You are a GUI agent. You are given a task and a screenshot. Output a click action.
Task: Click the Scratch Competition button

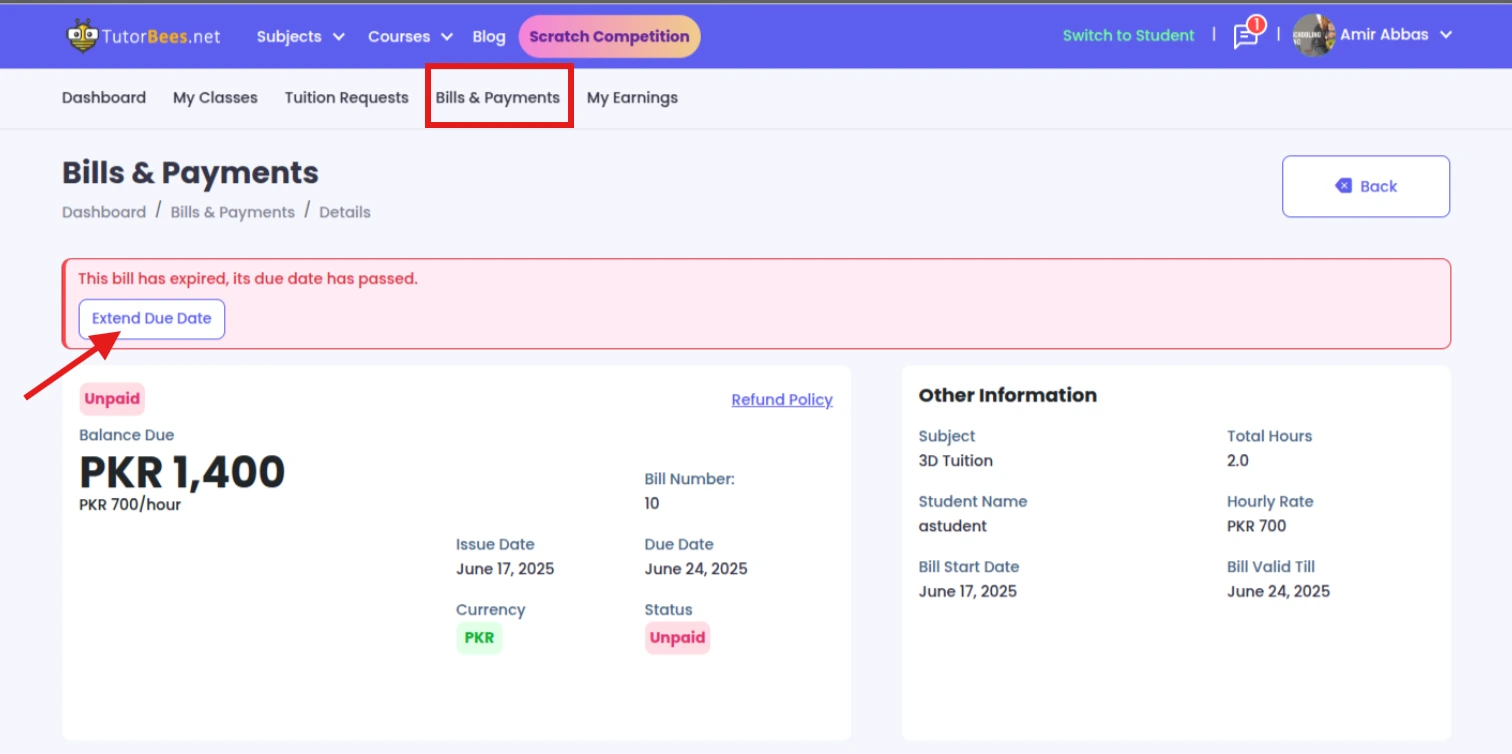point(609,37)
